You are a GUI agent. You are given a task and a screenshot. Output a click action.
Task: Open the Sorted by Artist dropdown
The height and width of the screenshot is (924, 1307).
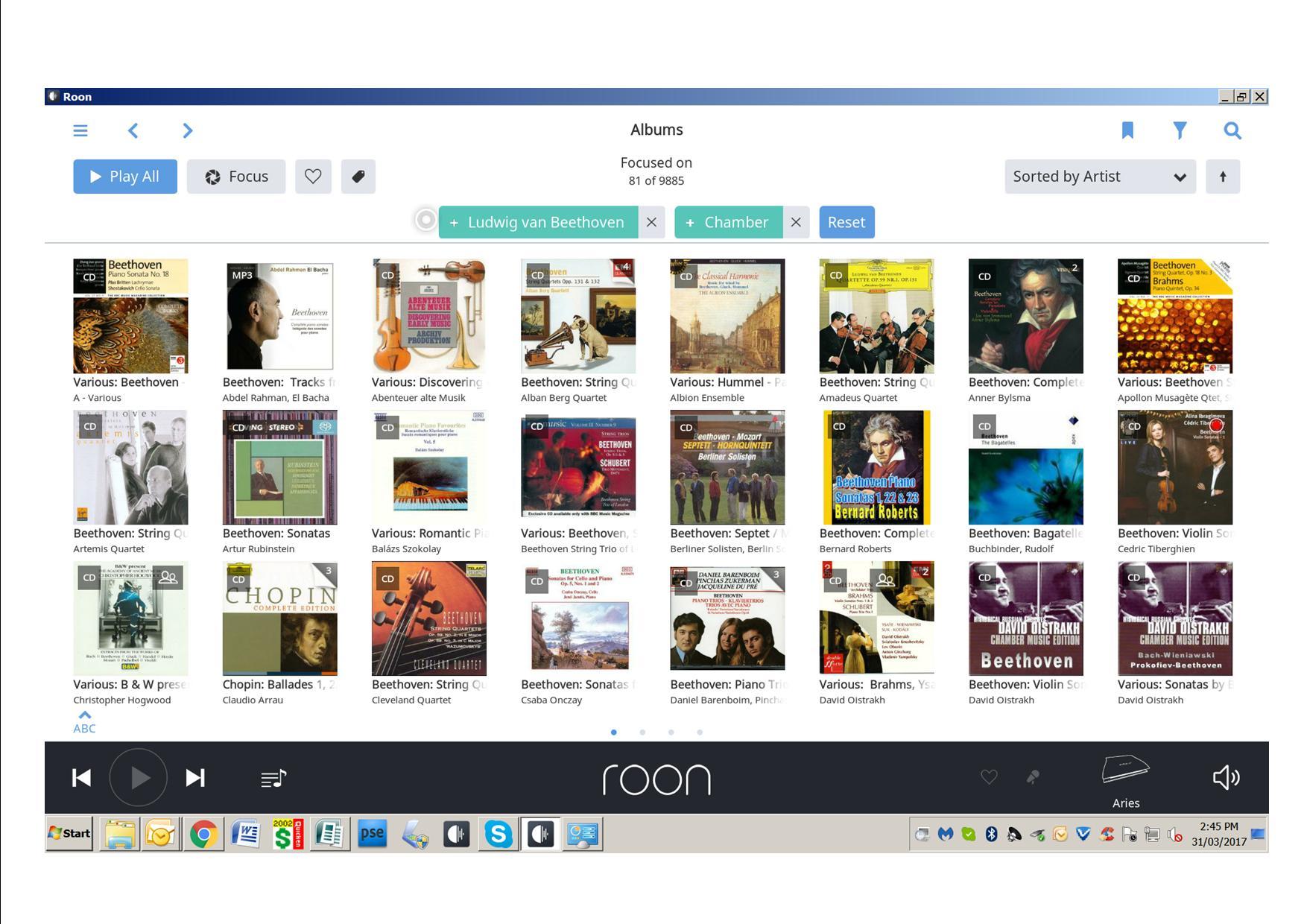pyautogui.click(x=1100, y=177)
